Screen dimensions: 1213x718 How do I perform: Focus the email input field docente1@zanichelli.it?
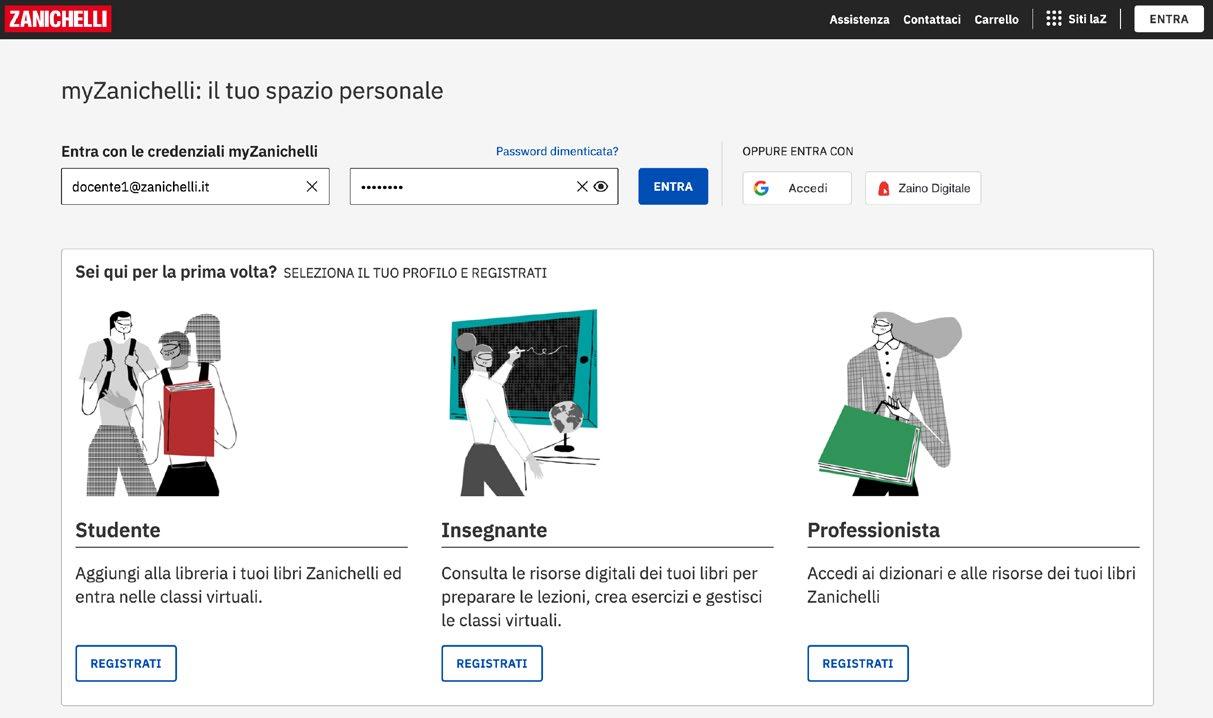pos(195,187)
